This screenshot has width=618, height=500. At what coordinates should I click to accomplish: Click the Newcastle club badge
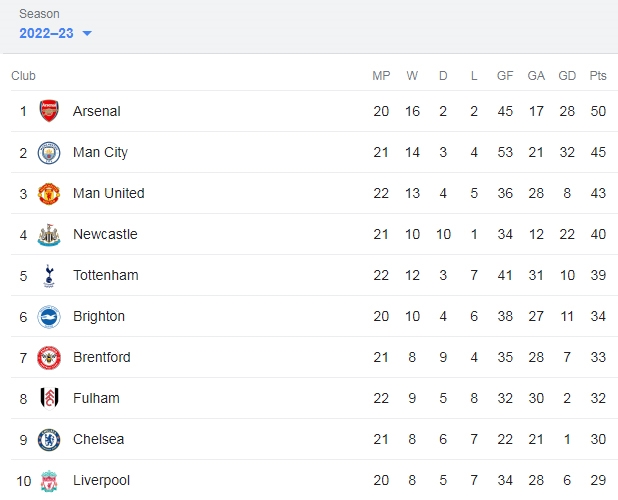click(49, 235)
